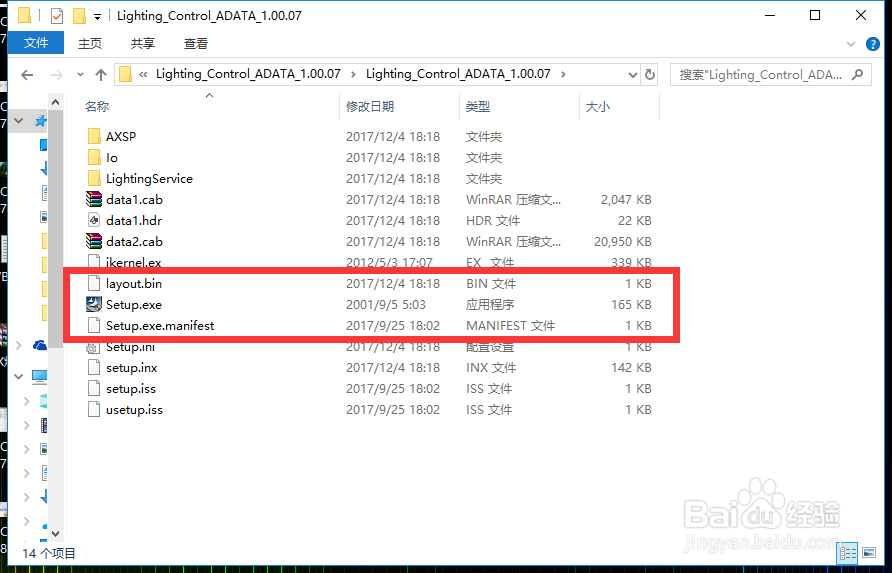Switch to the 共享 ribbon tab
Screen dimensions: 892x573
143,43
